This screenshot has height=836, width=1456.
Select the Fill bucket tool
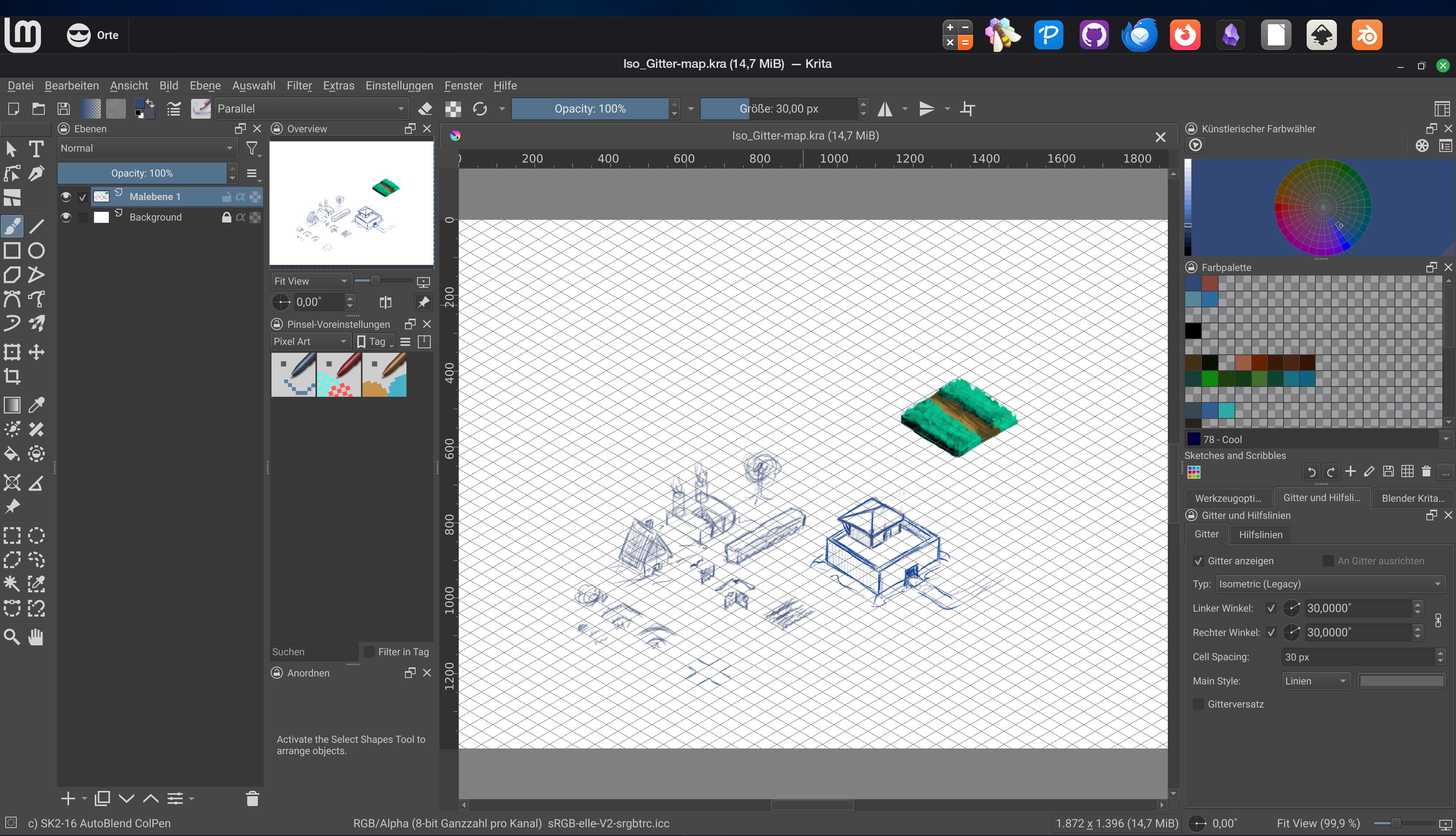click(12, 454)
